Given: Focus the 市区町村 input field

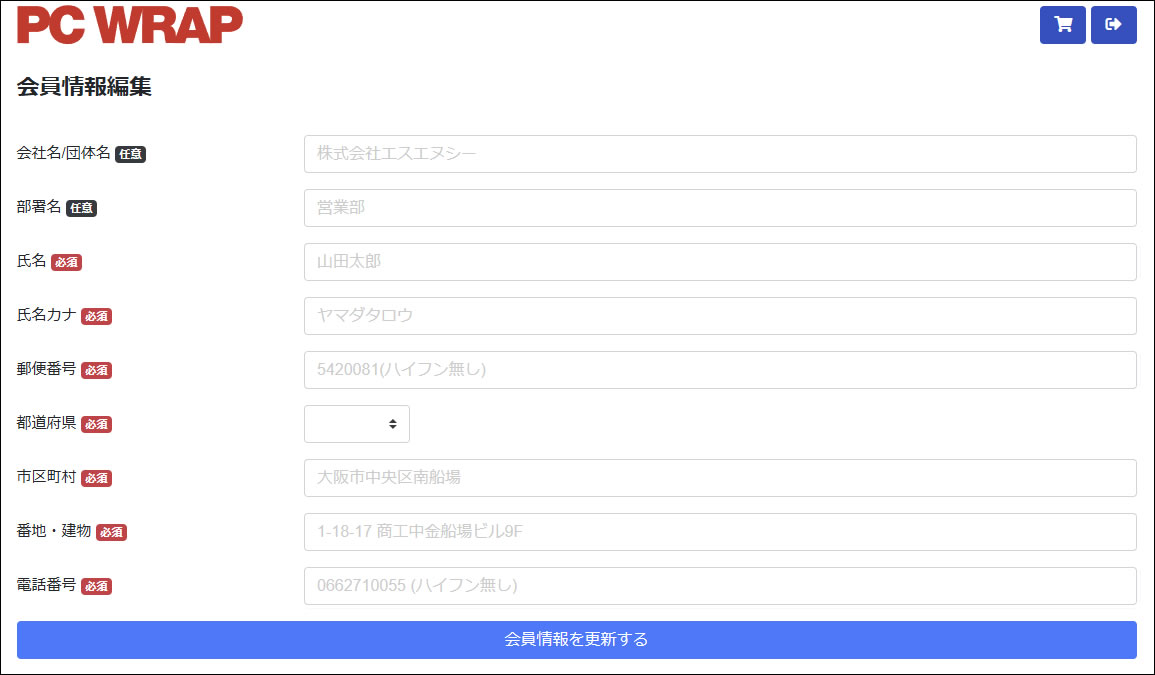Looking at the screenshot, I should tap(720, 478).
